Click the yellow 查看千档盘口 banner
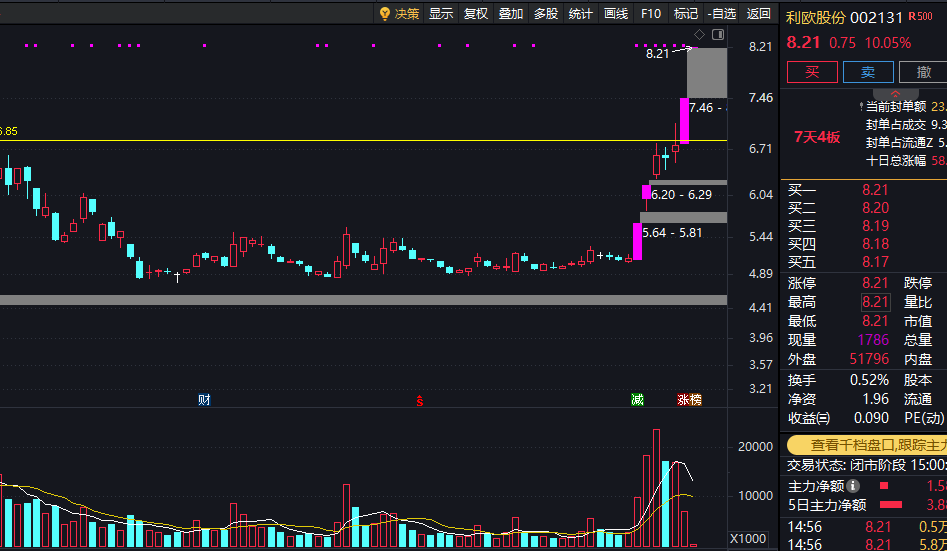This screenshot has width=947, height=551. pos(868,445)
